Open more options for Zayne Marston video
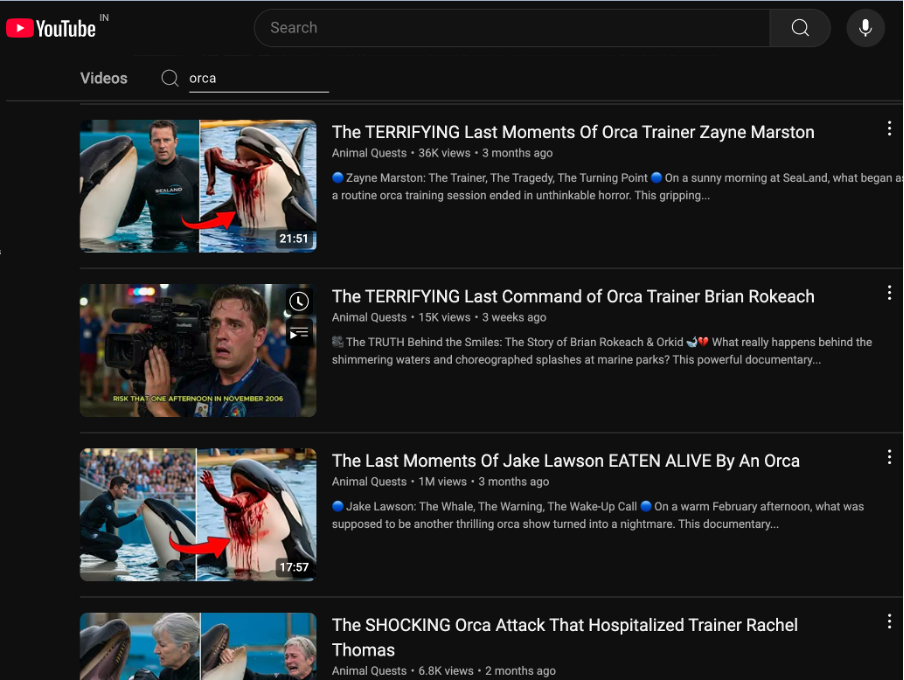Viewport: 904px width, 680px height. tap(889, 129)
